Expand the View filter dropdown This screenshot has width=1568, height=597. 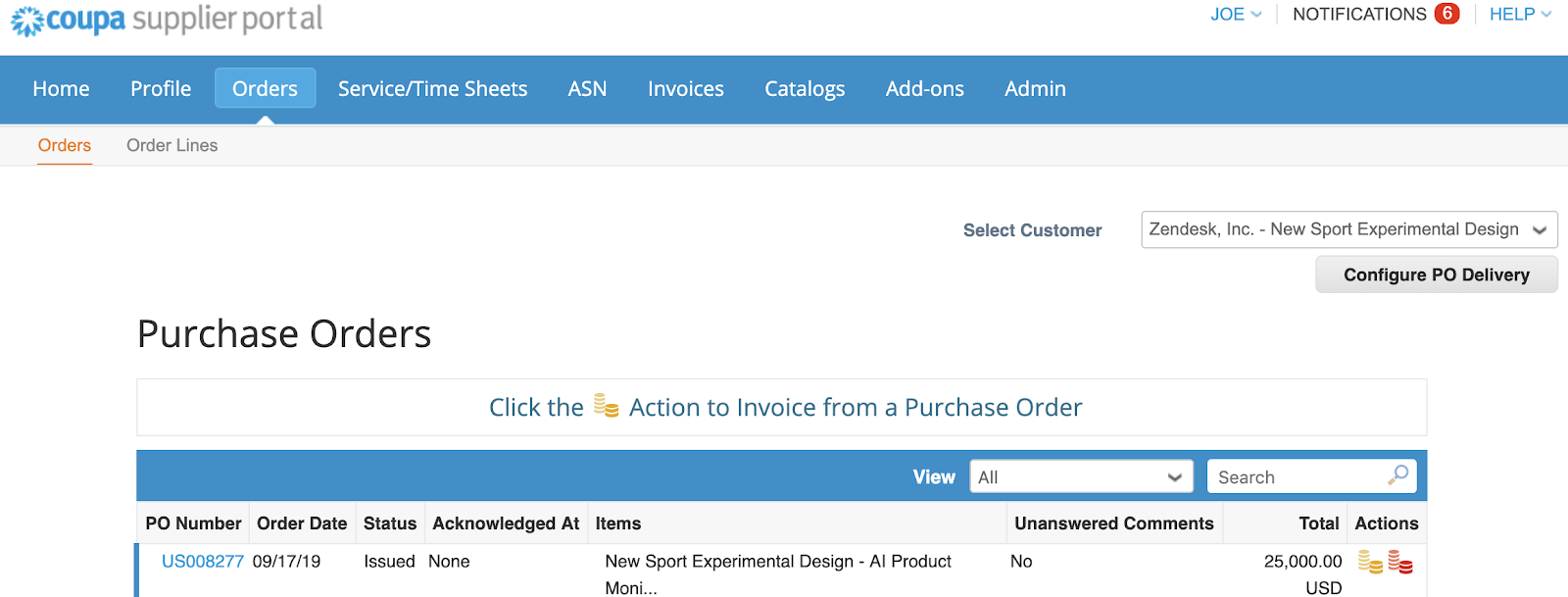tap(1081, 477)
